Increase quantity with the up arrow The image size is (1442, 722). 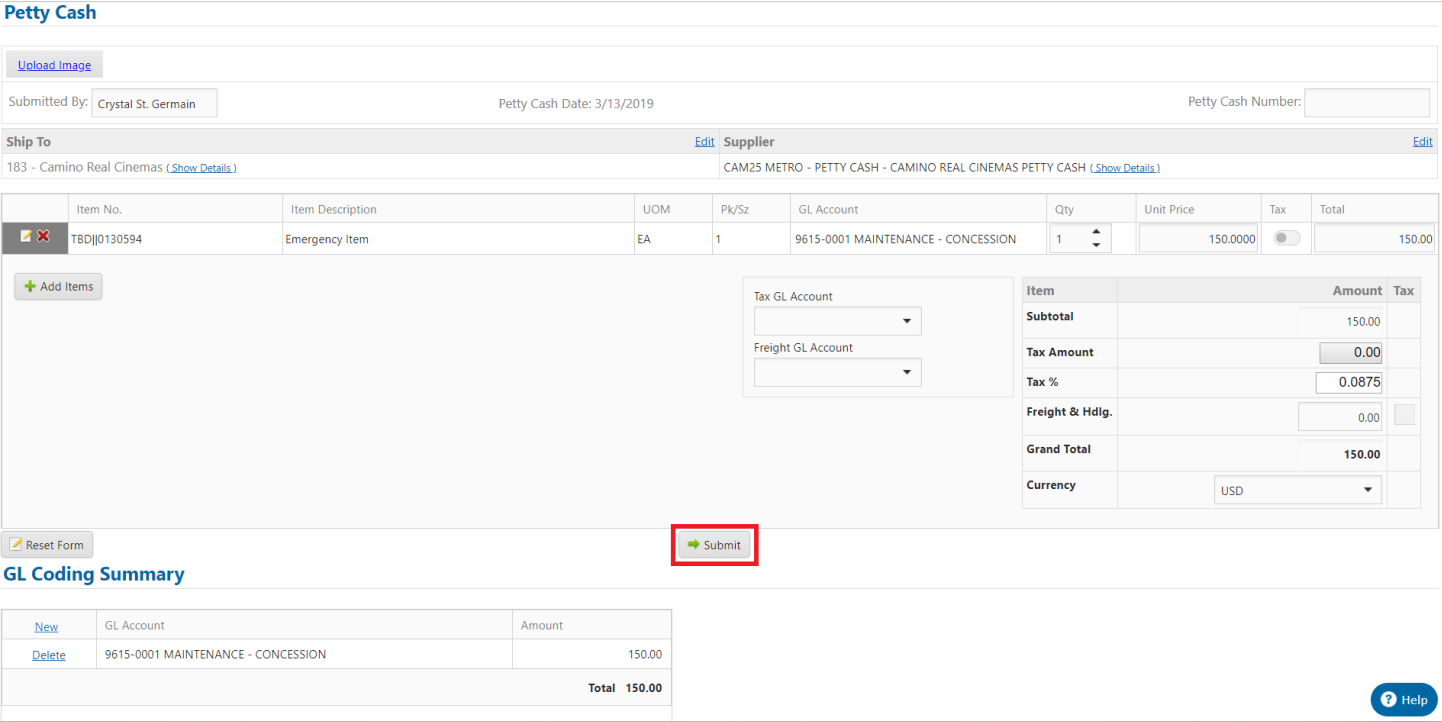point(1096,232)
